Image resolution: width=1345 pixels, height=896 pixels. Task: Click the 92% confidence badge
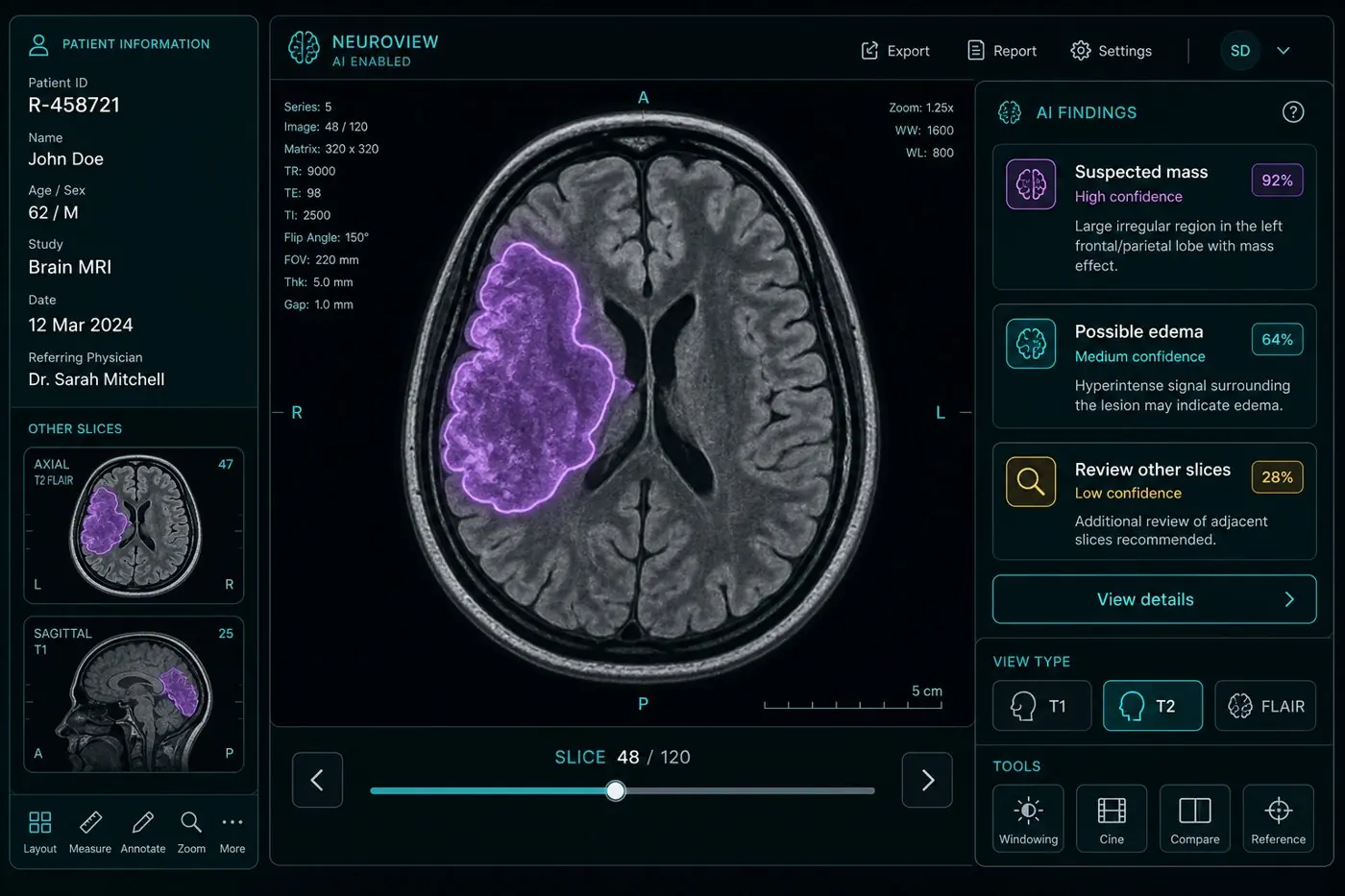(1277, 181)
